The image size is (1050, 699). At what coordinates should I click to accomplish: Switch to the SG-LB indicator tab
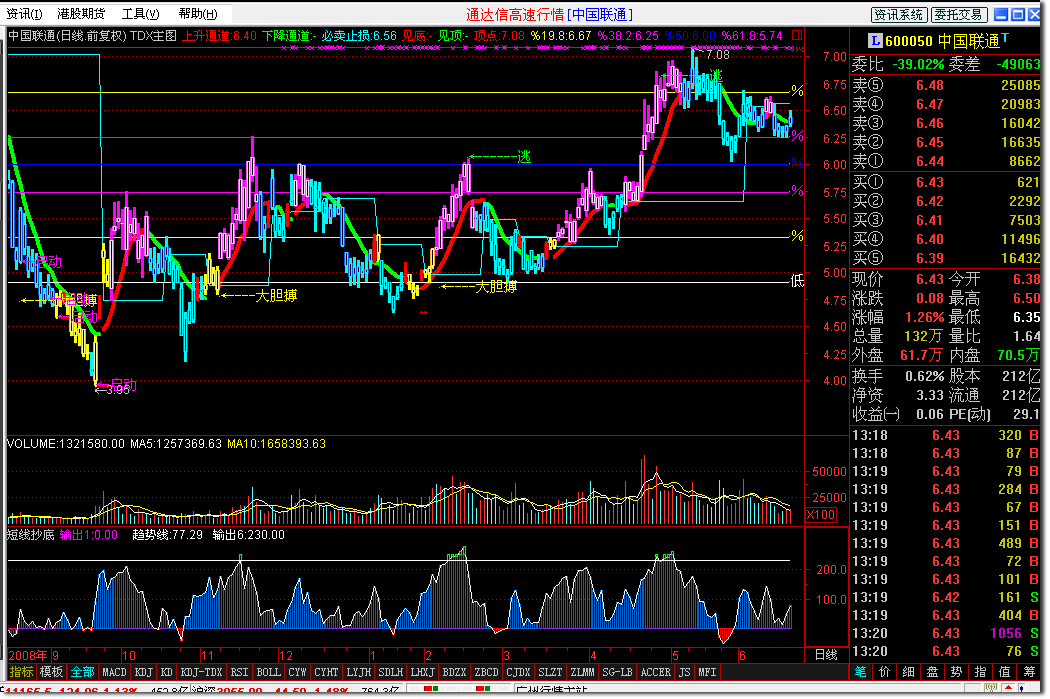tap(617, 672)
